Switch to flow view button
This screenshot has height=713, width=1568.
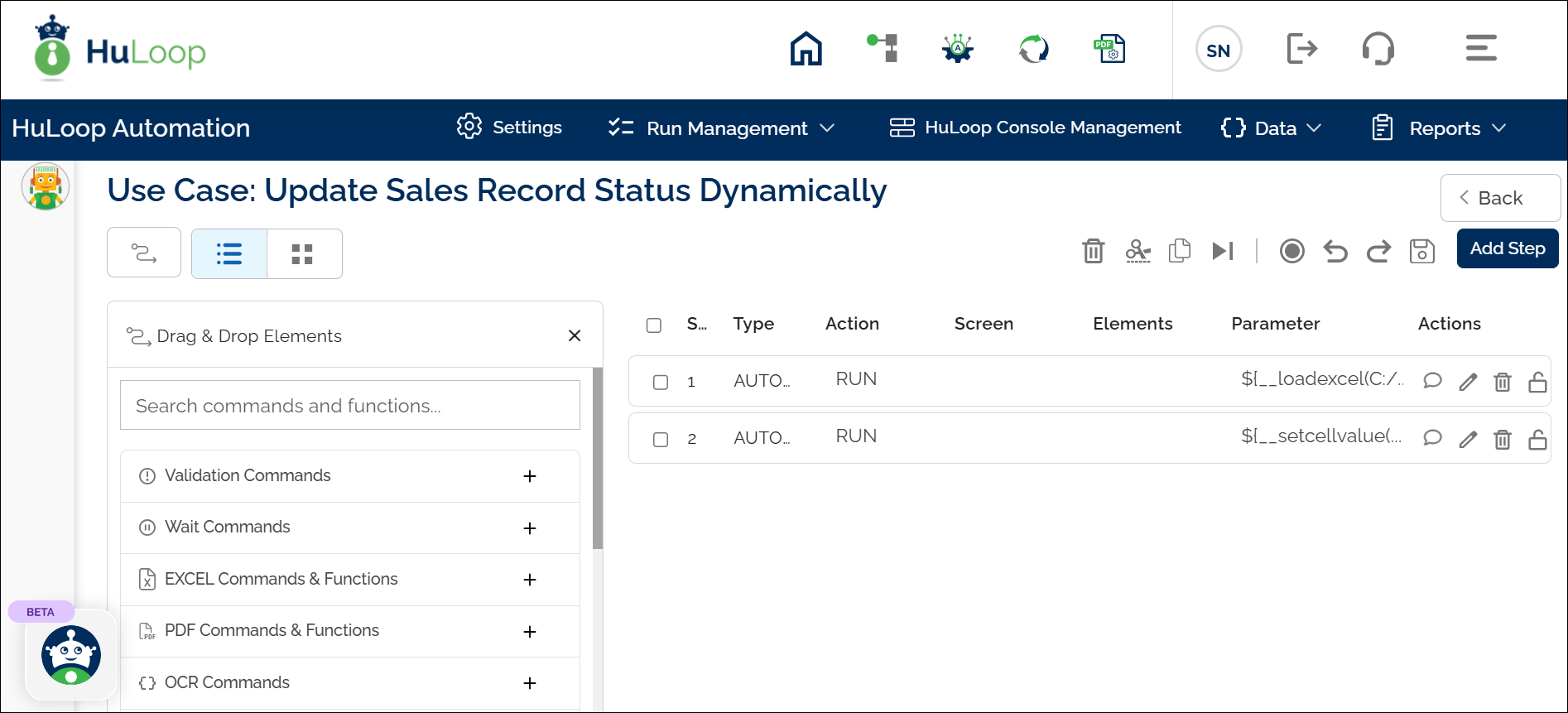pyautogui.click(x=144, y=253)
